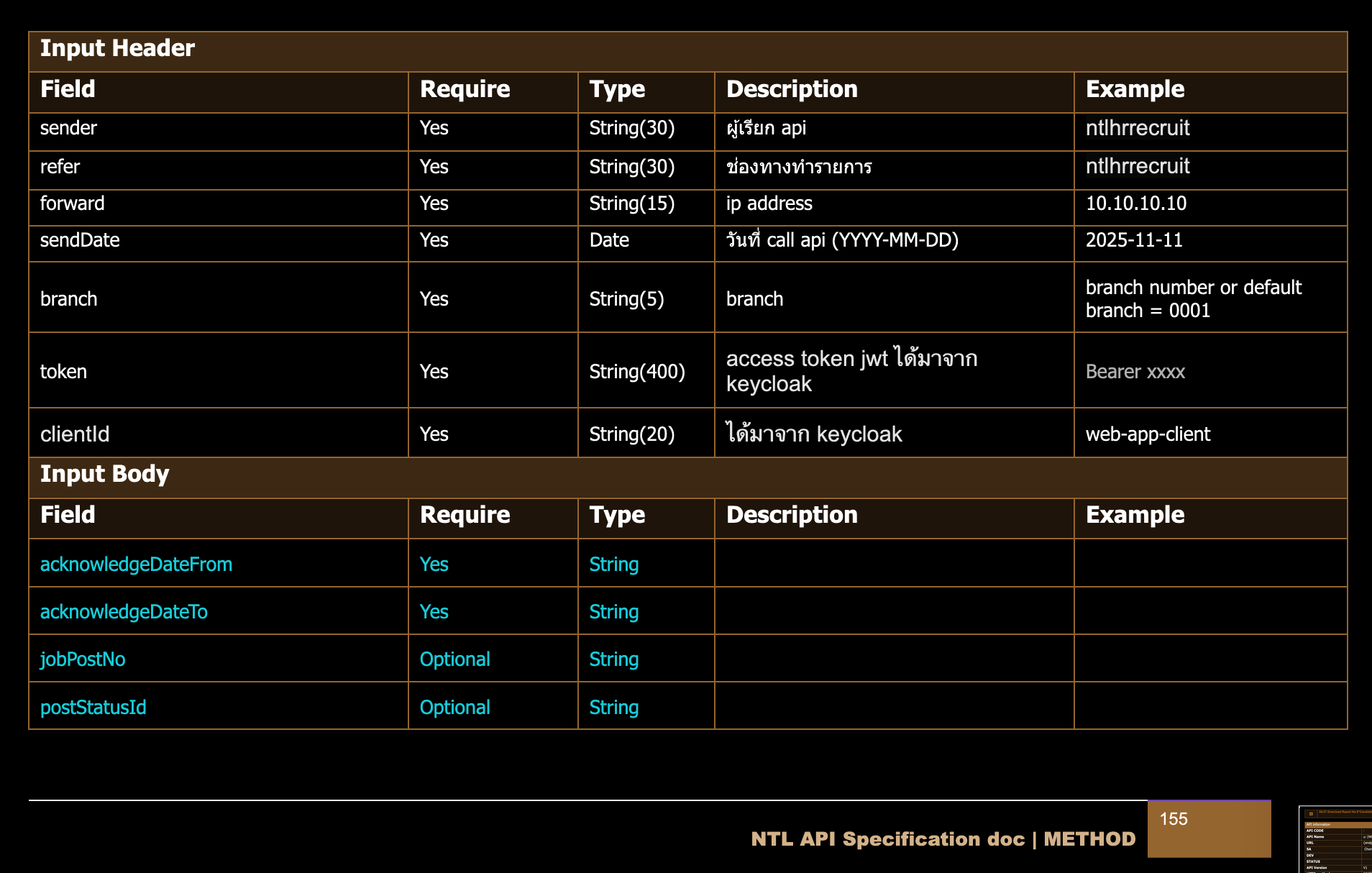Click the acknowledgeDateTo field name

[x=124, y=612]
